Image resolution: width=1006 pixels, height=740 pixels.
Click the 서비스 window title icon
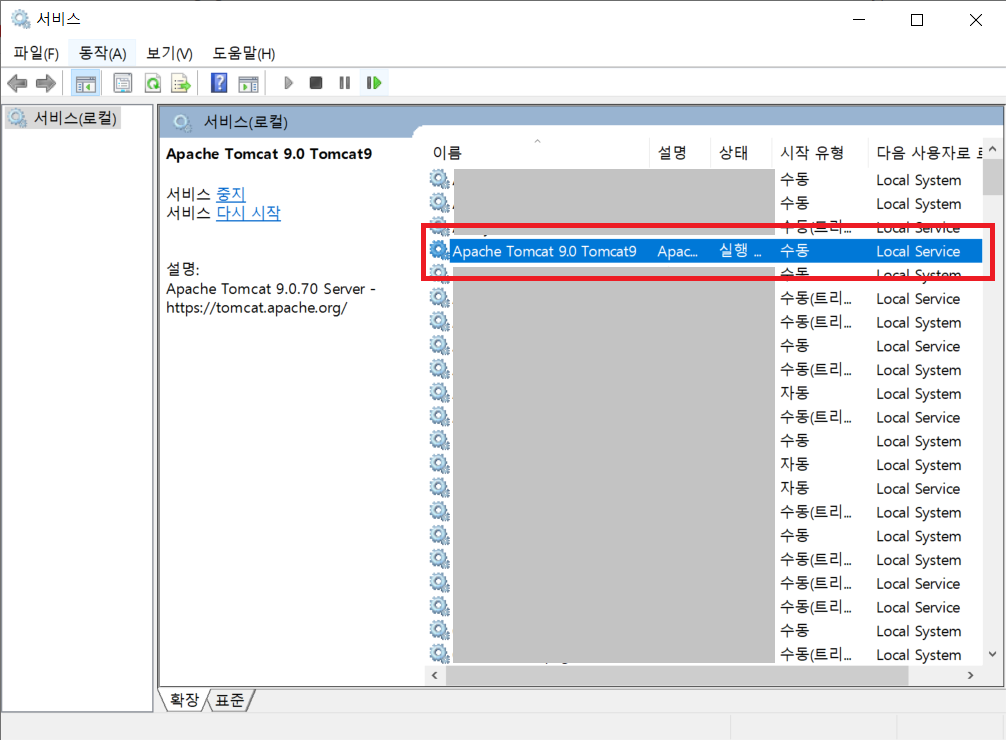pyautogui.click(x=21, y=19)
